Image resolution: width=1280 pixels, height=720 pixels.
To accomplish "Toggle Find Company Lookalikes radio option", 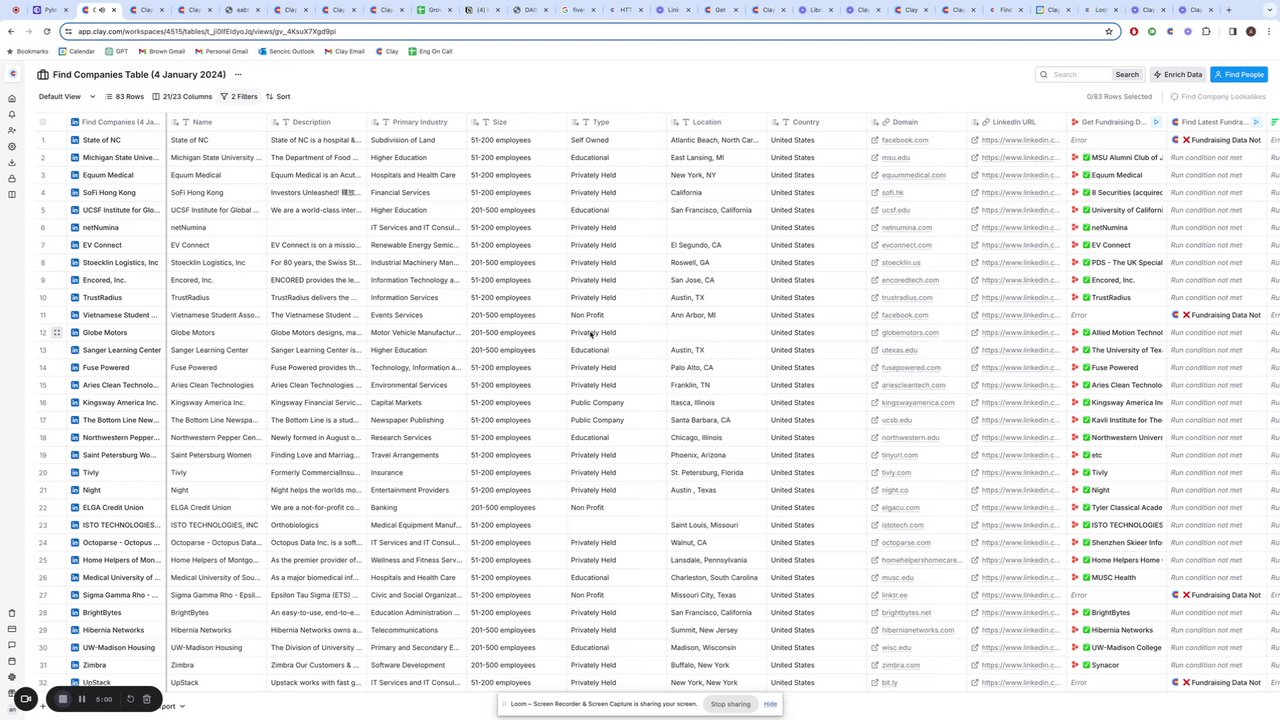I will click(1174, 97).
